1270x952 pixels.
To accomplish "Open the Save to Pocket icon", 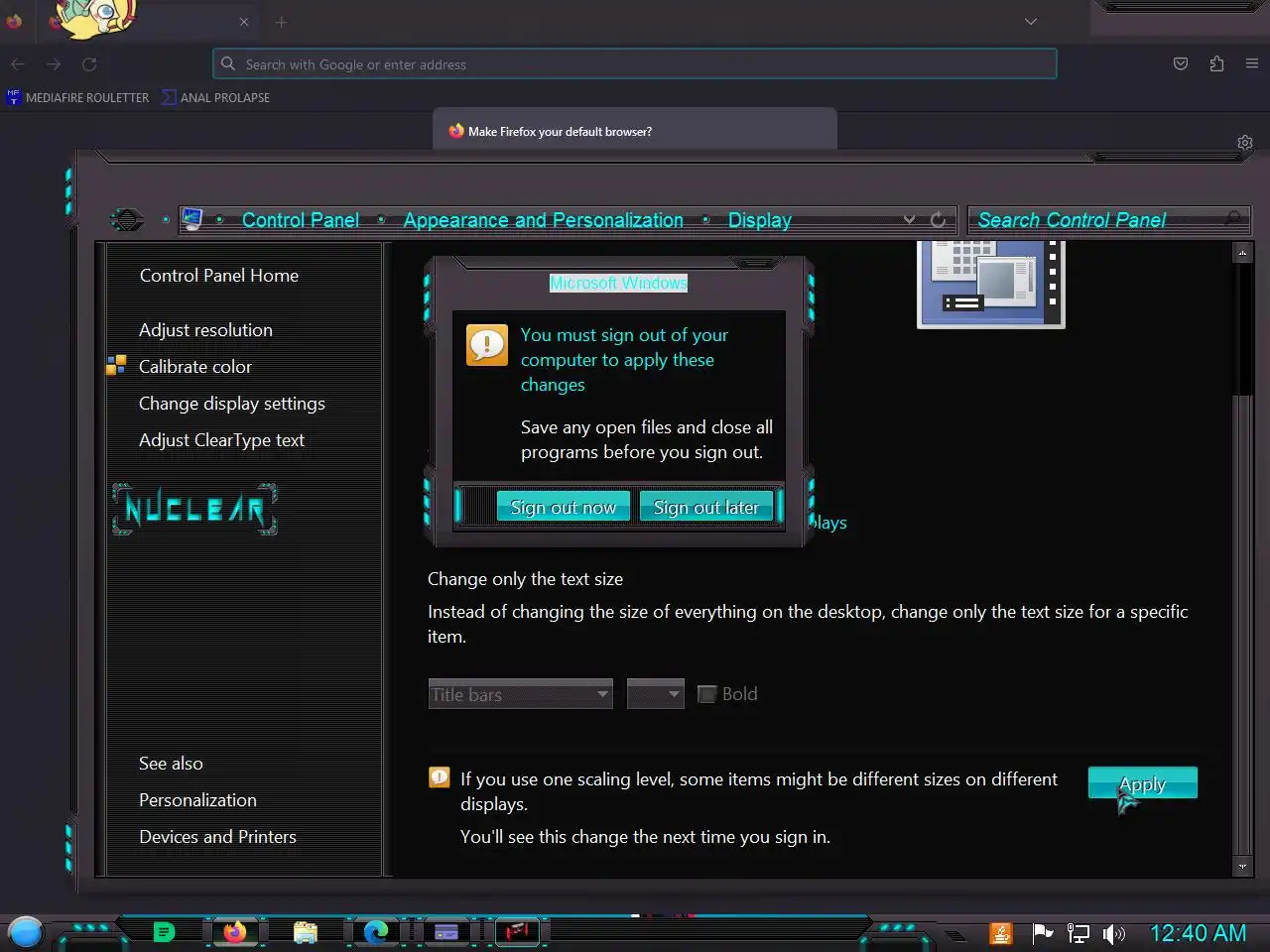I will click(1181, 64).
